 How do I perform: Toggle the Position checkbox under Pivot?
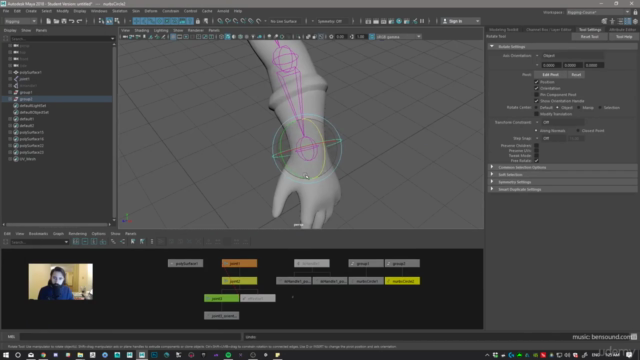pos(536,82)
